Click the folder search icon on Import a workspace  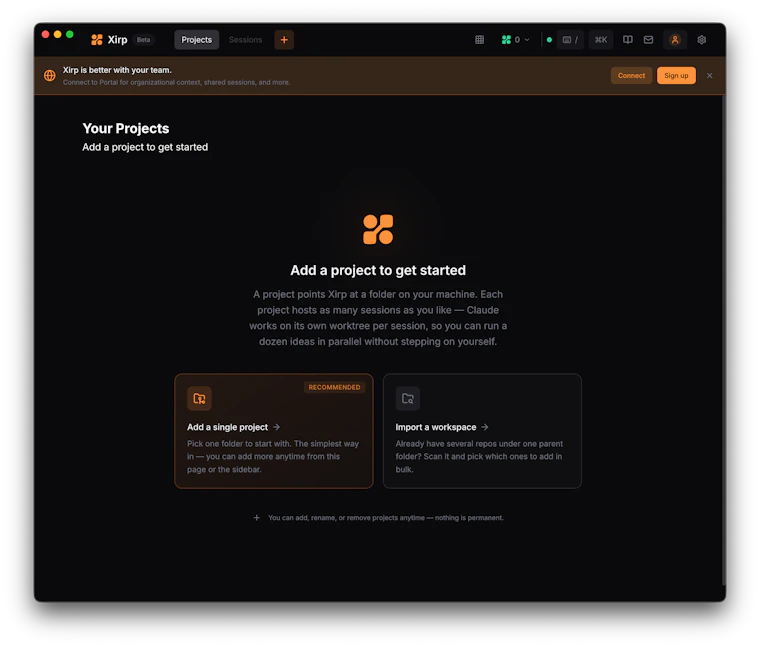408,398
